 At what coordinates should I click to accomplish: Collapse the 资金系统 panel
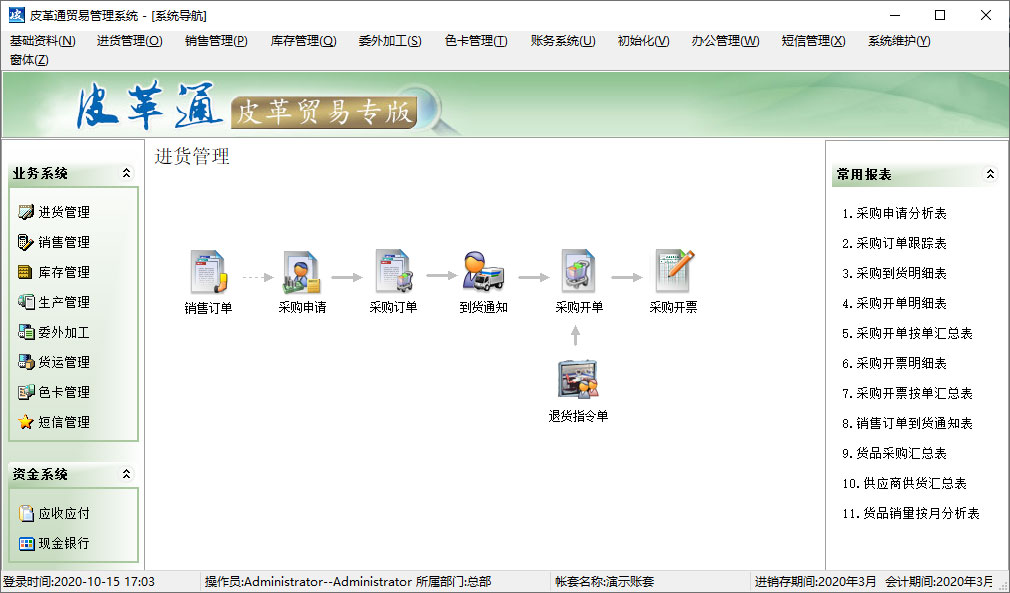(126, 474)
